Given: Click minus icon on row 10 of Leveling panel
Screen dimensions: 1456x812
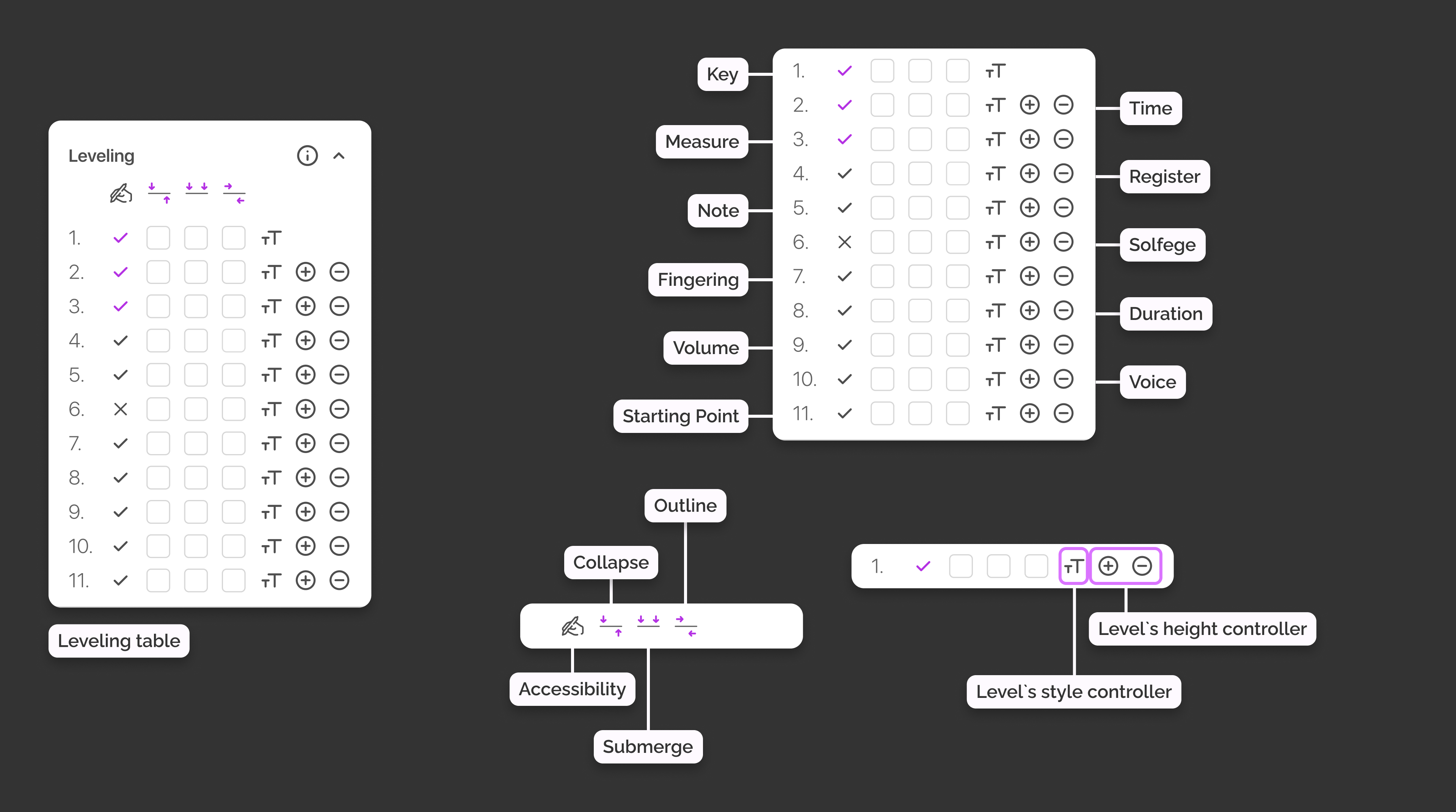Looking at the screenshot, I should [340, 546].
